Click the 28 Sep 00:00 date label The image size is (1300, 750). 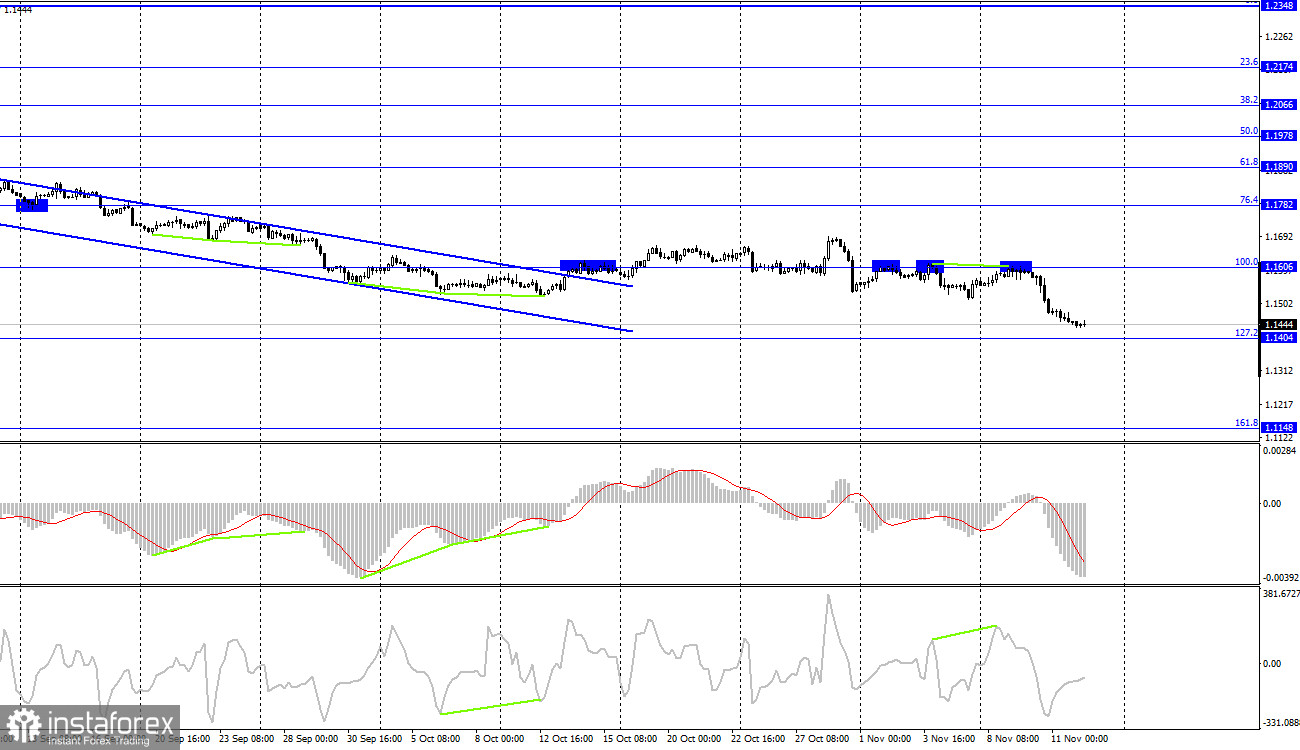[311, 740]
